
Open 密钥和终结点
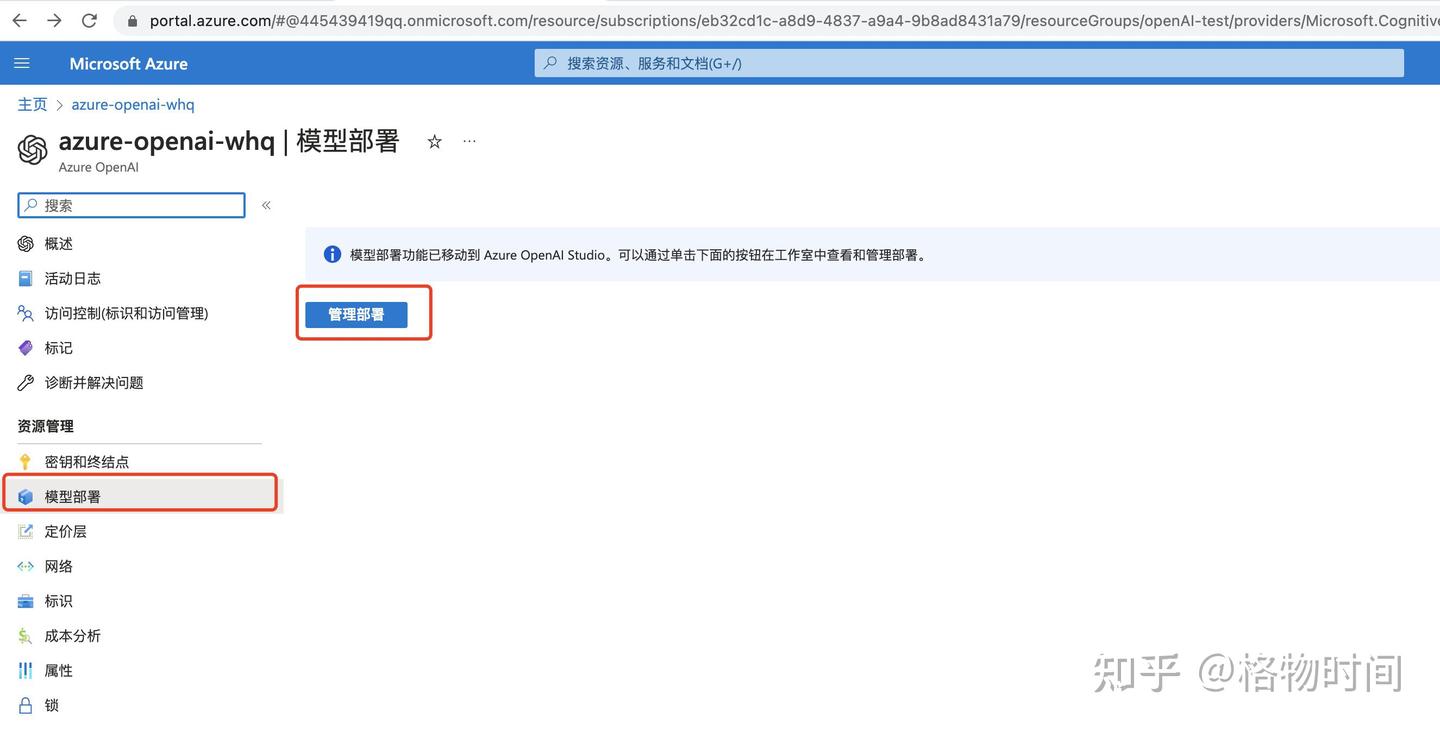click(86, 461)
